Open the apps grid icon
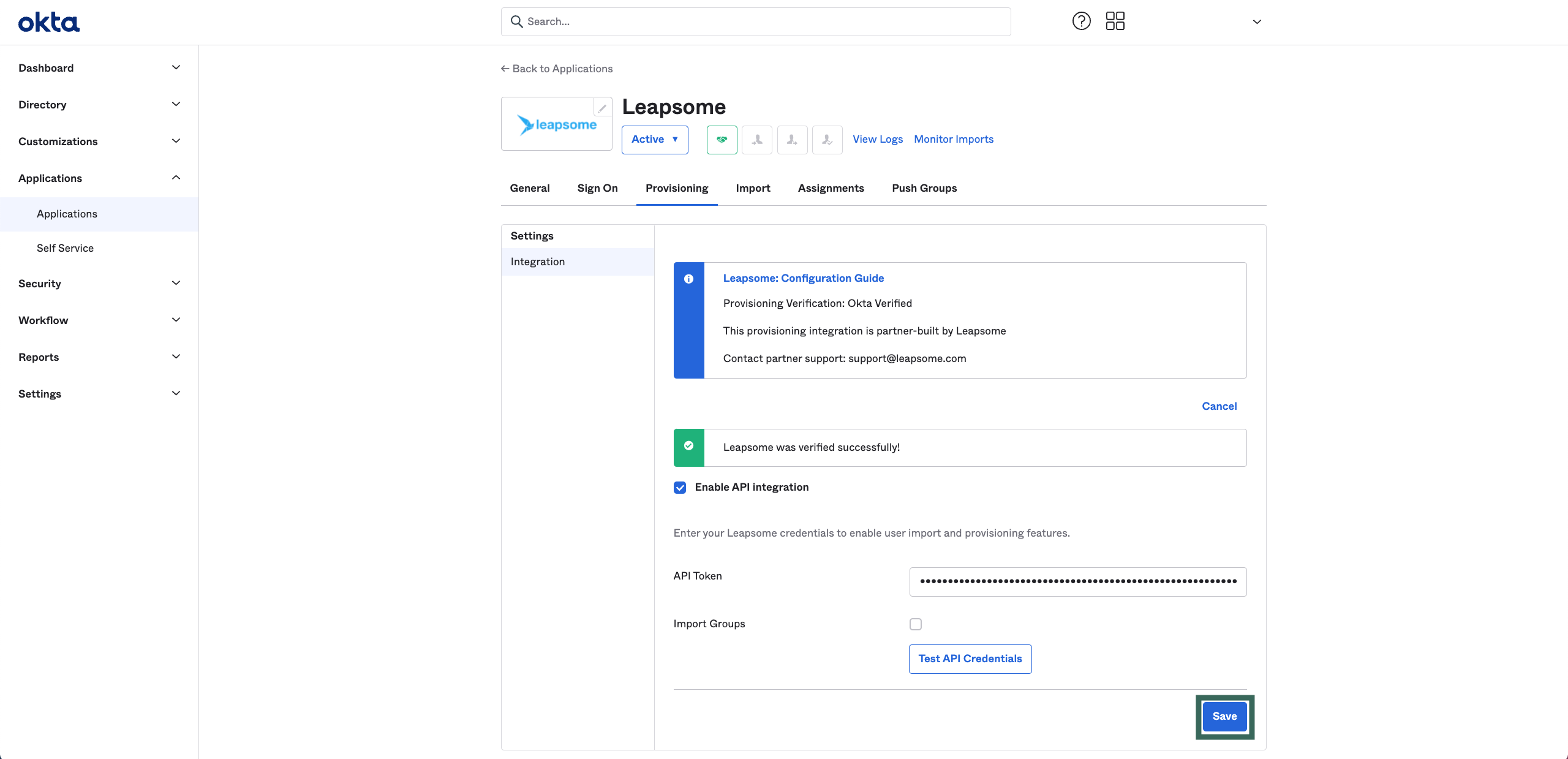This screenshot has height=759, width=1568. (1115, 21)
